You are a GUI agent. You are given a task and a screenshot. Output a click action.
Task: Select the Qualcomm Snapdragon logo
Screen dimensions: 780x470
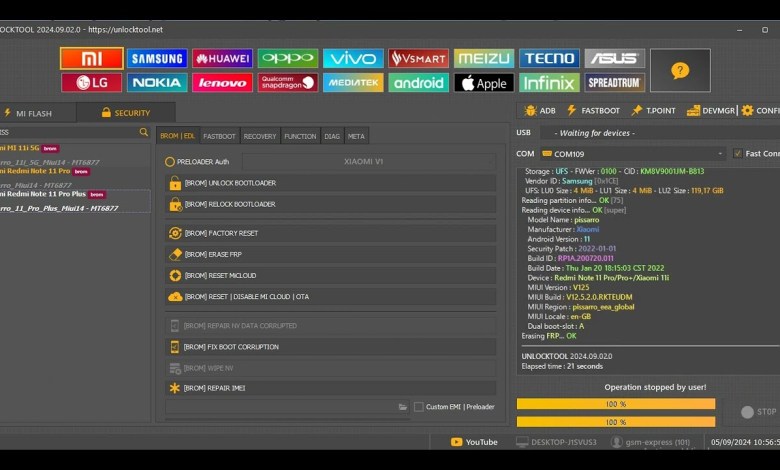click(x=288, y=83)
